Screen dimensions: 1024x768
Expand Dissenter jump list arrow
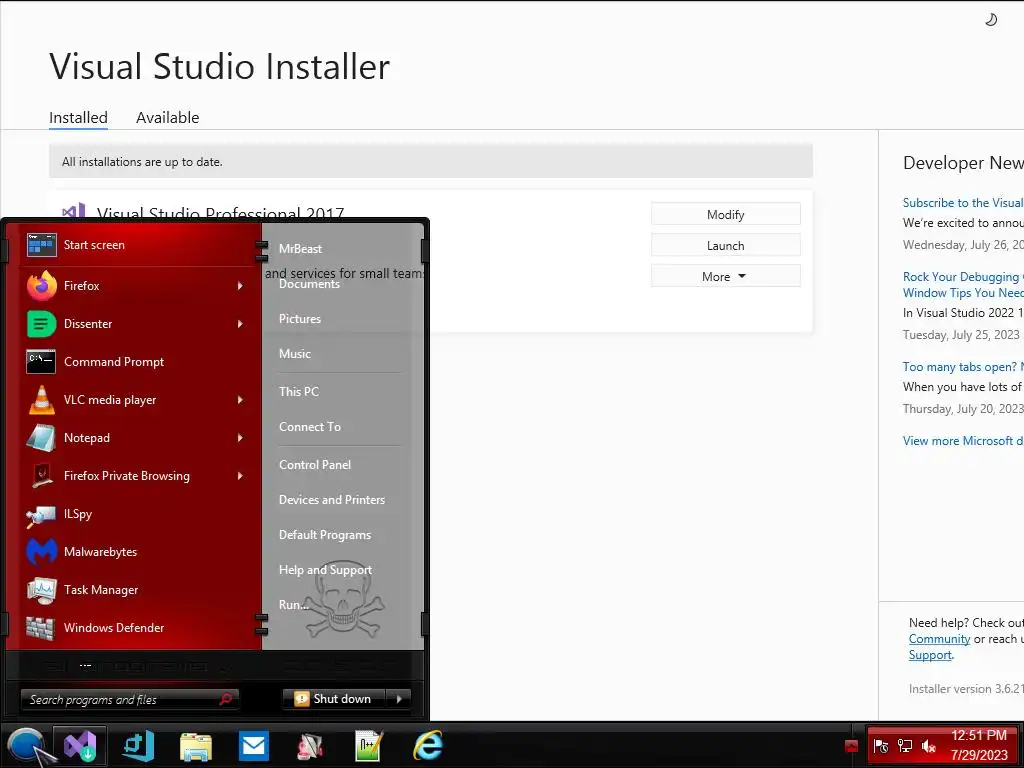240,324
